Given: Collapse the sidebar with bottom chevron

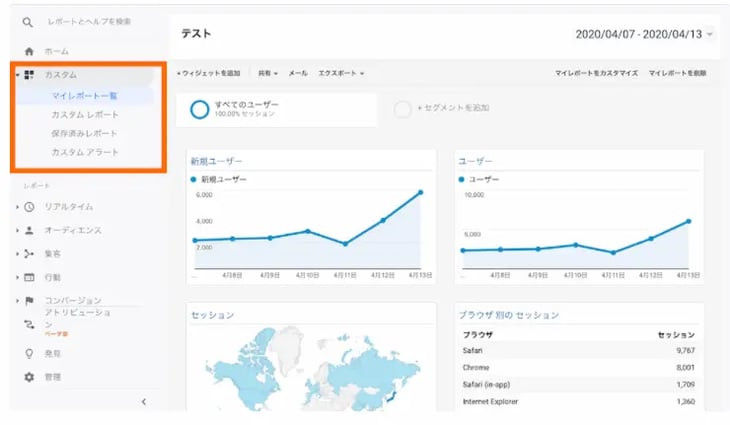Looking at the screenshot, I should 143,402.
